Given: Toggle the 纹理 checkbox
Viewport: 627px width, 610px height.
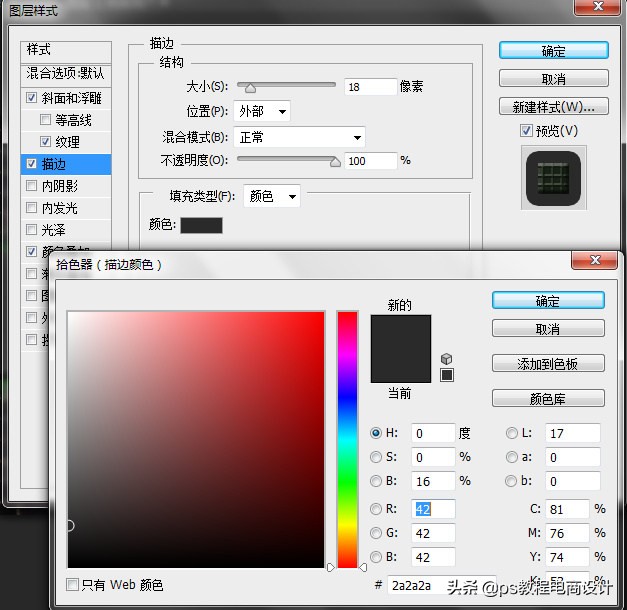Looking at the screenshot, I should coord(45,142).
